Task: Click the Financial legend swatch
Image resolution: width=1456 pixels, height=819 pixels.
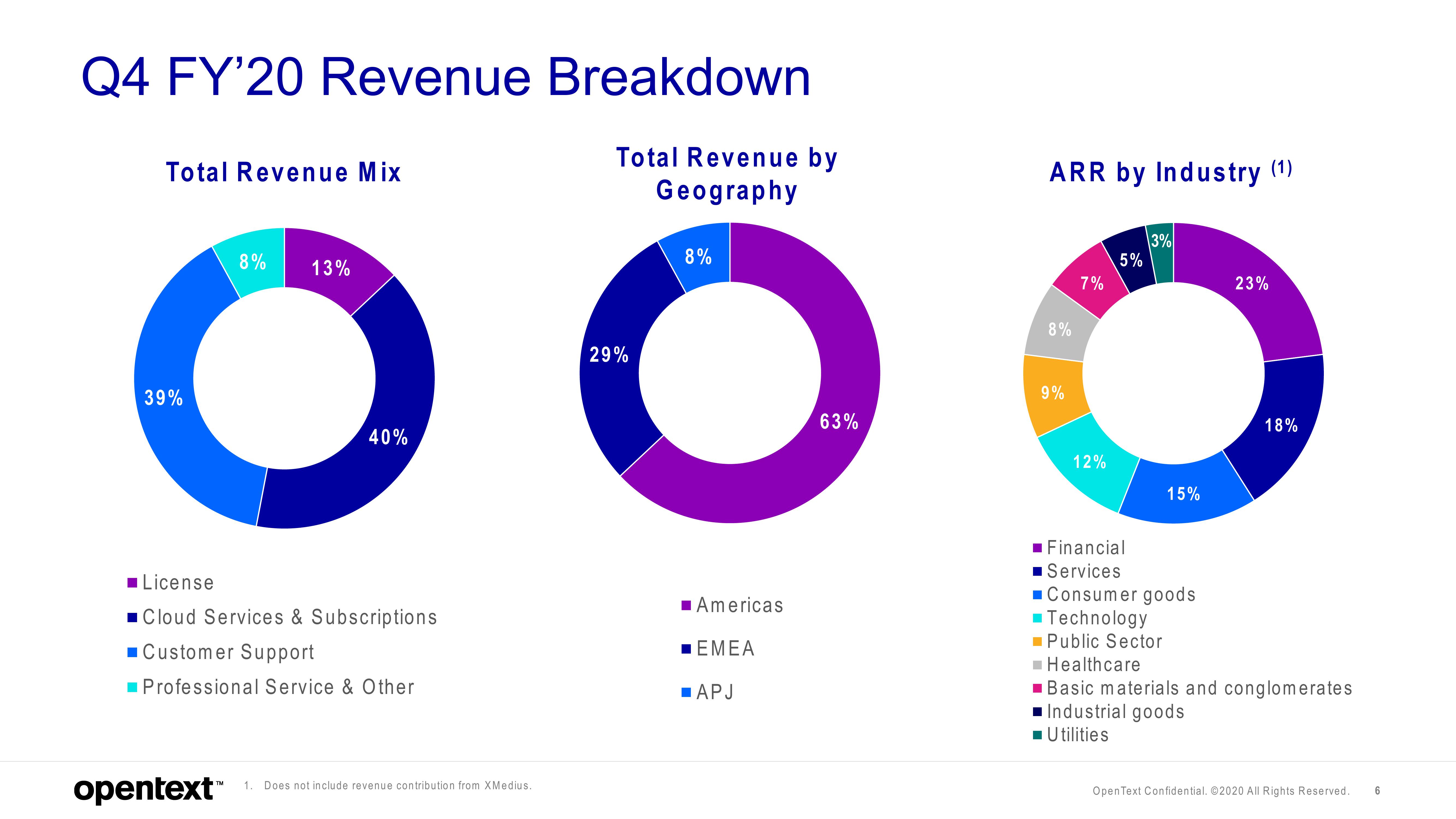Action: click(x=1037, y=548)
